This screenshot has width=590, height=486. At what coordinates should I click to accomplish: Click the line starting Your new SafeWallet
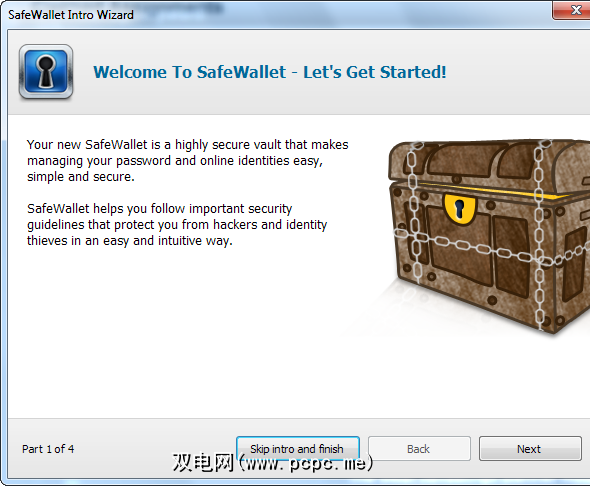pyautogui.click(x=187, y=145)
